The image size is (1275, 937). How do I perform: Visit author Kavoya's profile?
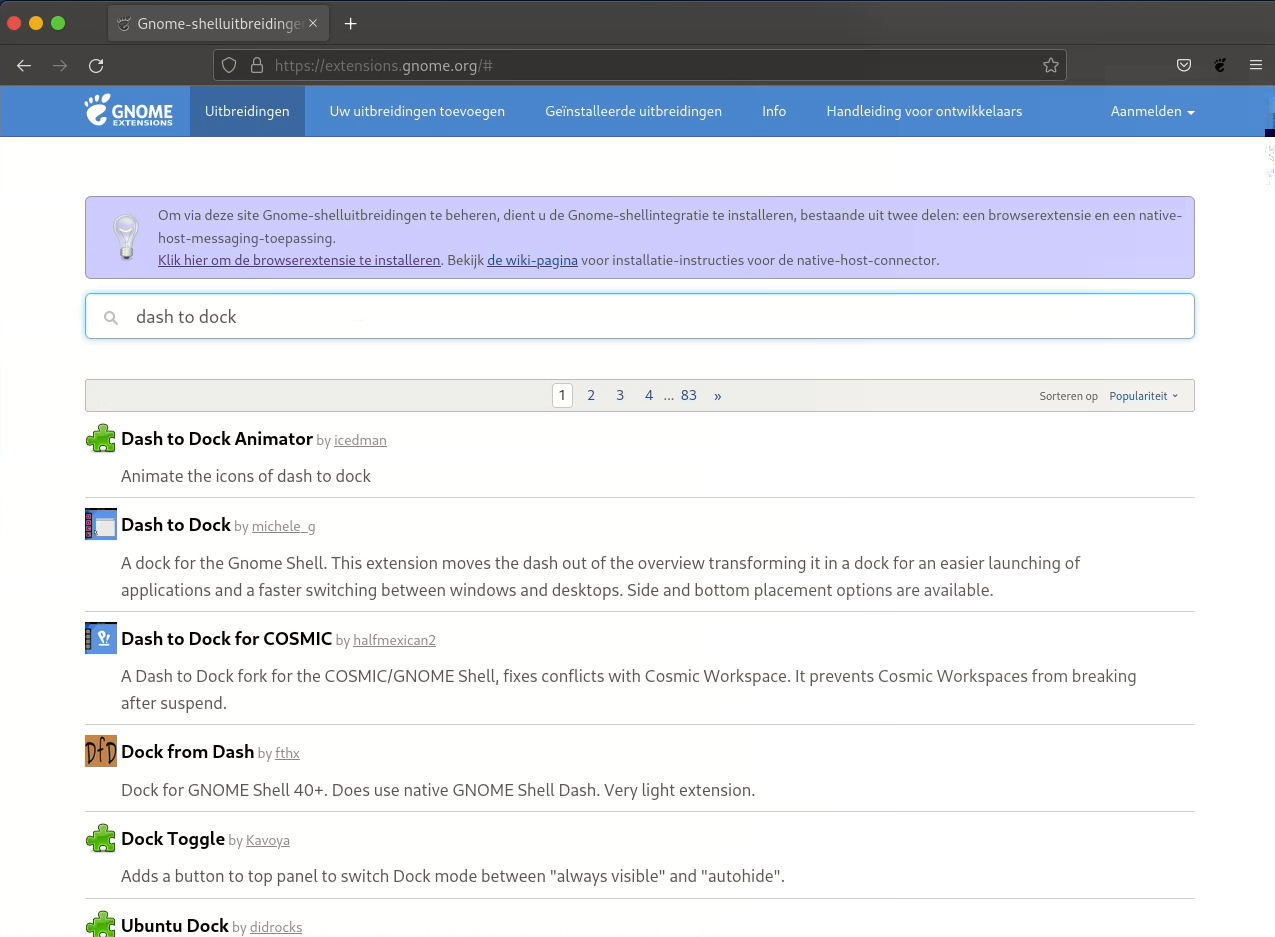point(268,840)
